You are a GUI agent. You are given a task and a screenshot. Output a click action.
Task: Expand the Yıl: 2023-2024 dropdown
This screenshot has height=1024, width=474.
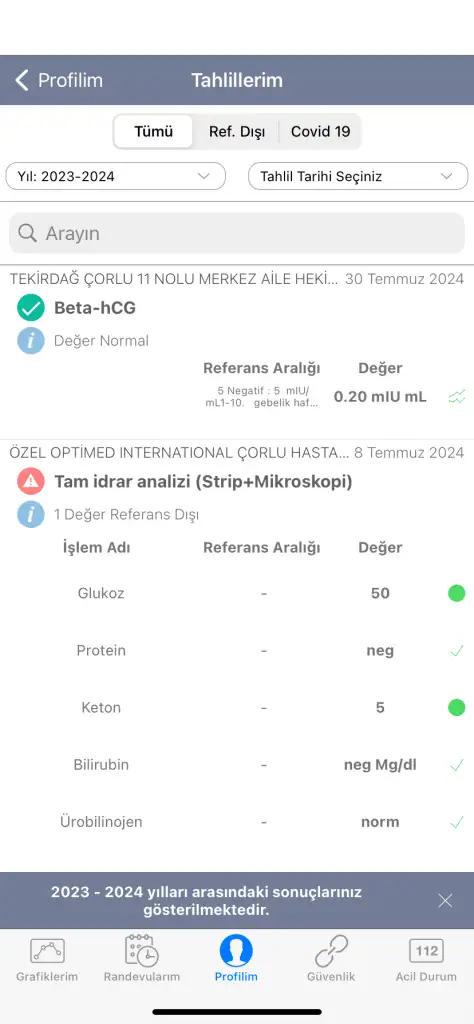pyautogui.click(x=116, y=176)
